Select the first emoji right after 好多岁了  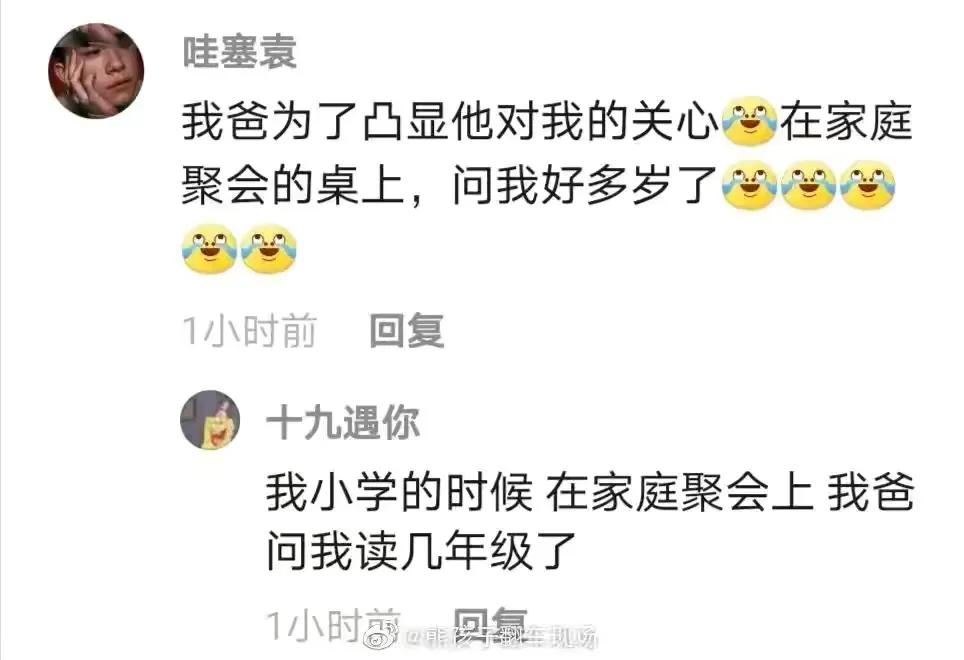point(749,185)
